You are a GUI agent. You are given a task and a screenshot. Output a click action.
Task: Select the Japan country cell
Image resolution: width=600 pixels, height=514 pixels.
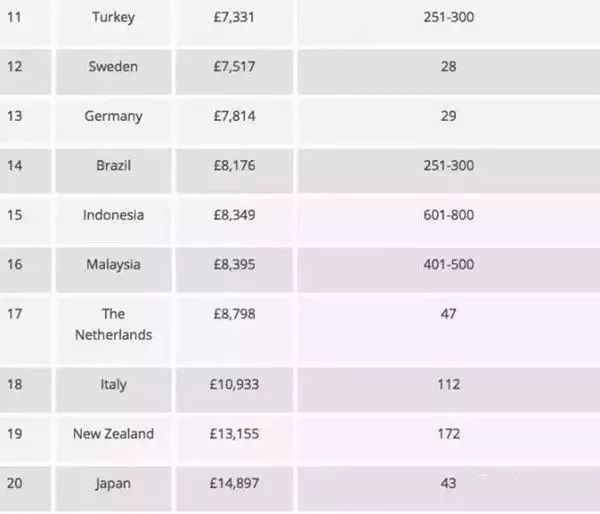coord(113,483)
